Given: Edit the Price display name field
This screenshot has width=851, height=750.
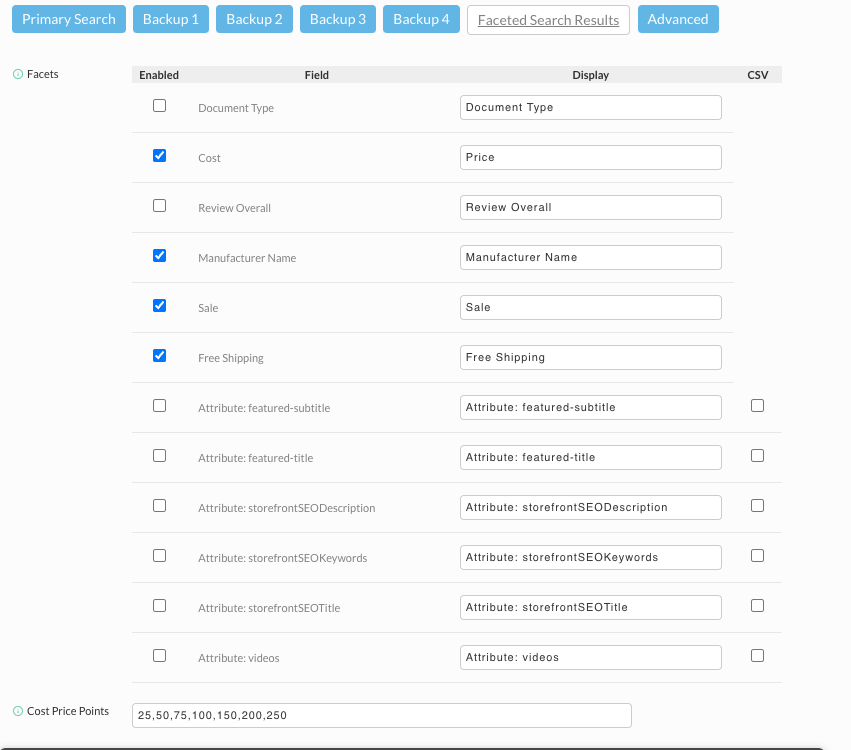Looking at the screenshot, I should [590, 157].
